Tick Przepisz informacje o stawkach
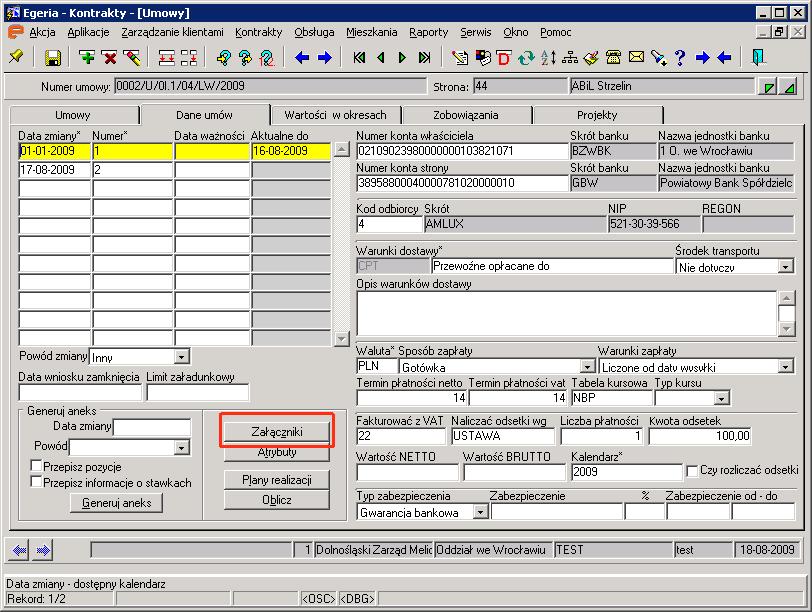 click(x=36, y=482)
